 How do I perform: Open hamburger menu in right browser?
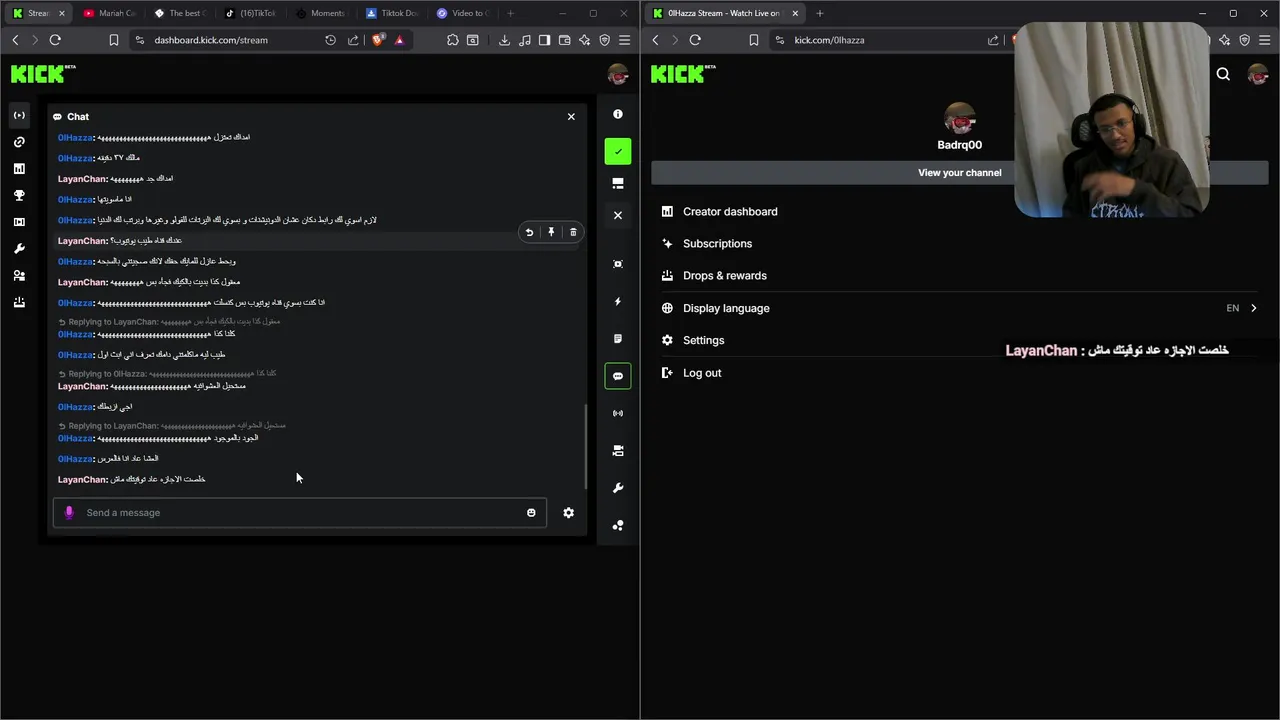coord(1264,40)
